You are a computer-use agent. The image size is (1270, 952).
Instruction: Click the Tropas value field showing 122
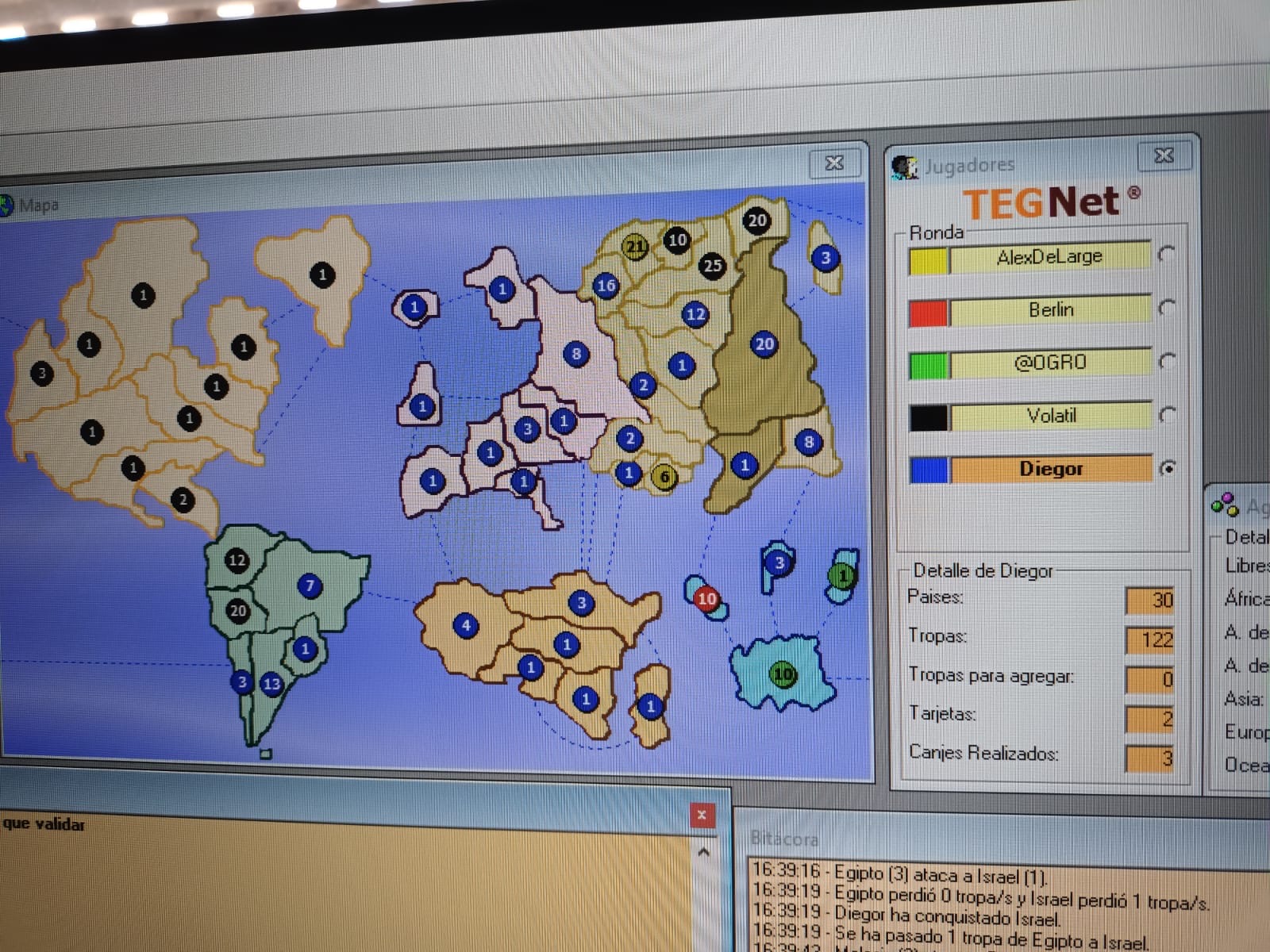tap(1149, 639)
